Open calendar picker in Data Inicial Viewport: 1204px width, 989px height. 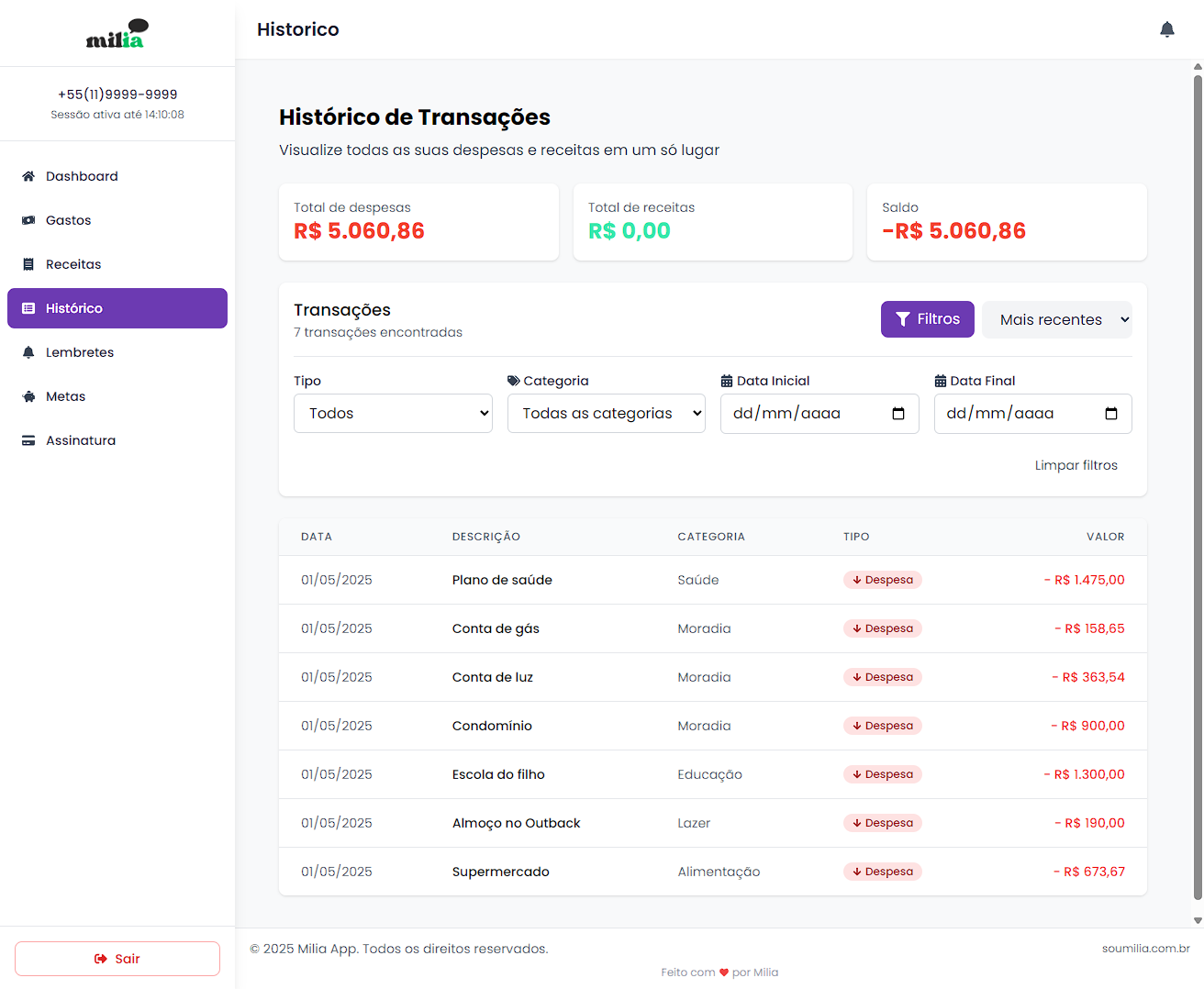click(x=897, y=414)
